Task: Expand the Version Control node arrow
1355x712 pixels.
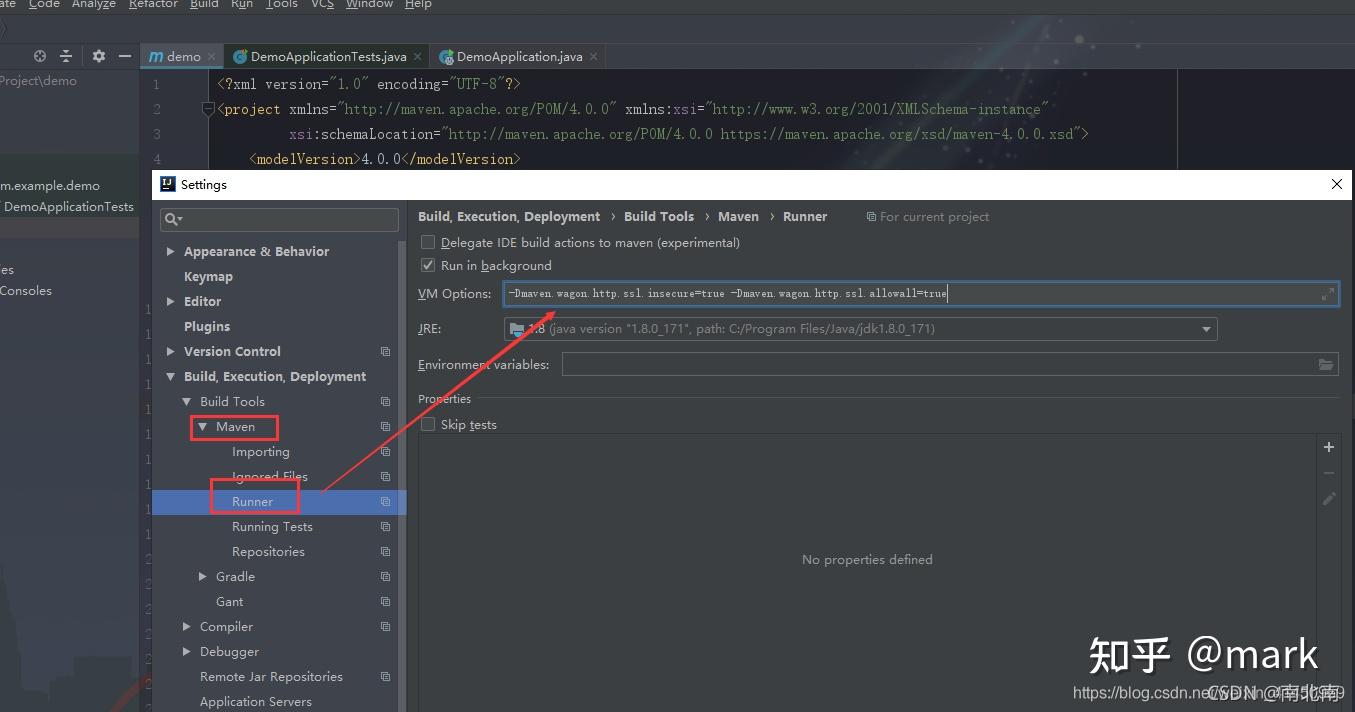Action: pos(171,351)
